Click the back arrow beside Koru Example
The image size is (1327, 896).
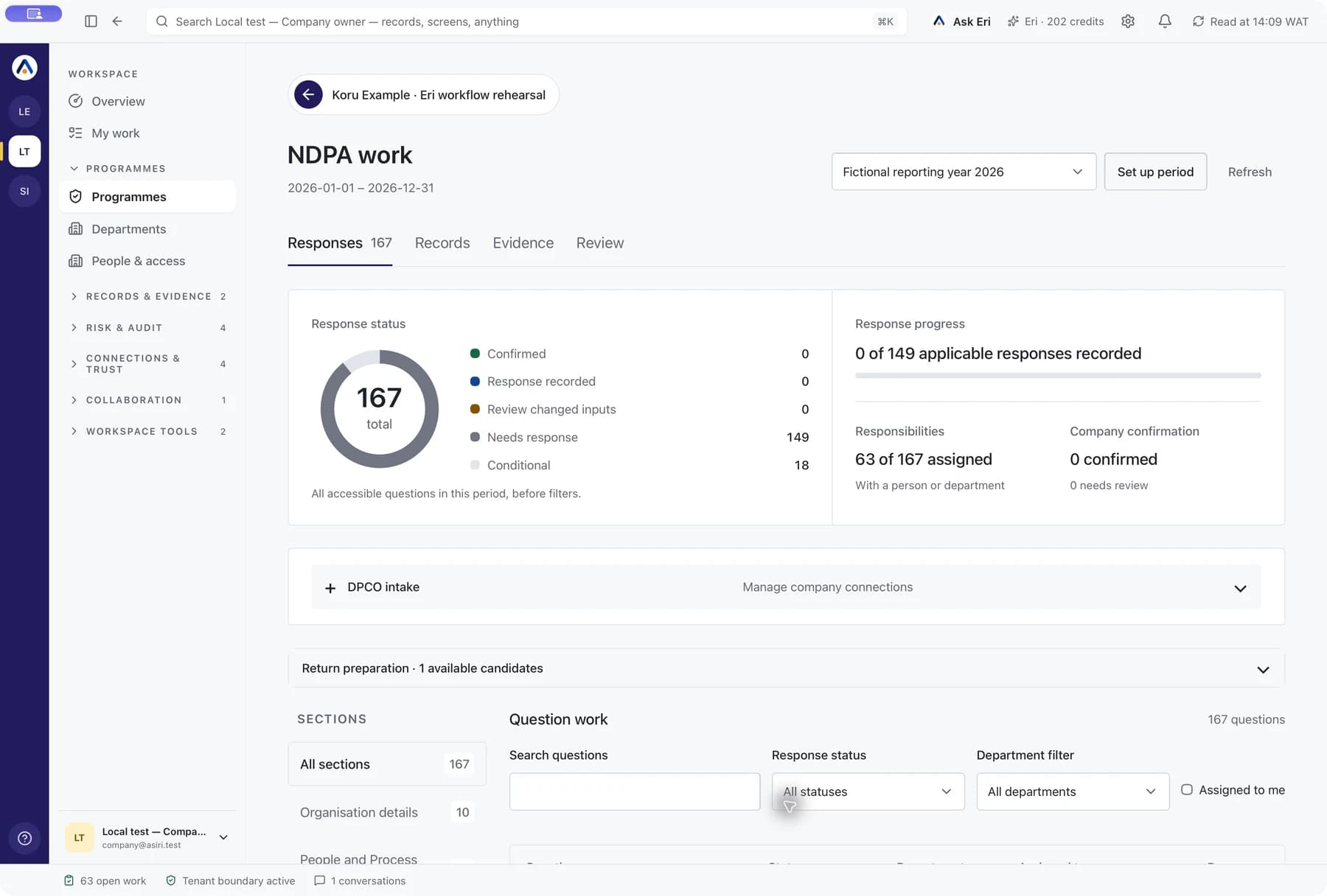tap(308, 94)
